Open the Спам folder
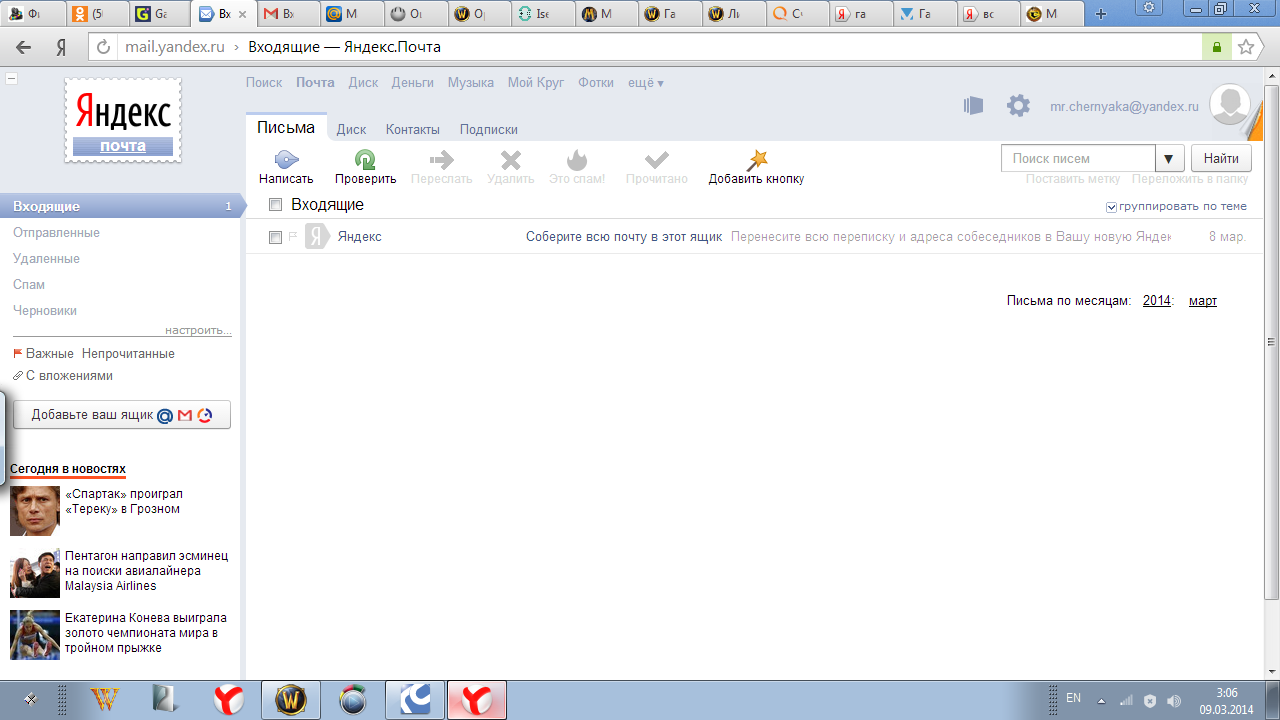Image resolution: width=1280 pixels, height=720 pixels. (29, 284)
